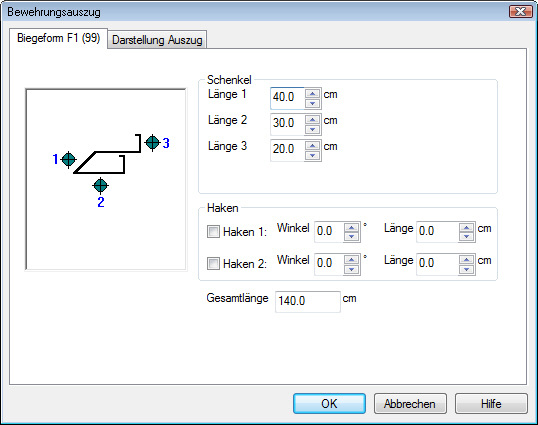Decrease Haken 2 Winkel with the down arrow
This screenshot has width=538, height=425.
click(x=351, y=269)
